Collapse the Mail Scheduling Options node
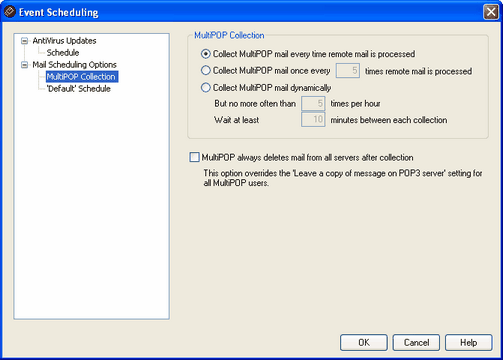 pos(24,65)
